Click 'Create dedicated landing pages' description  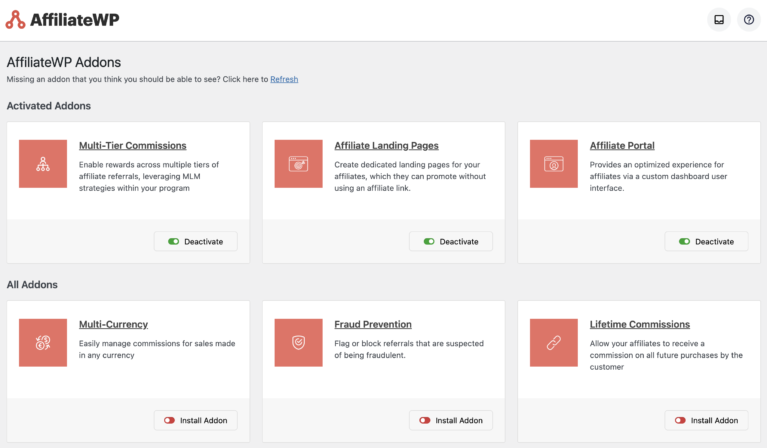click(410, 176)
